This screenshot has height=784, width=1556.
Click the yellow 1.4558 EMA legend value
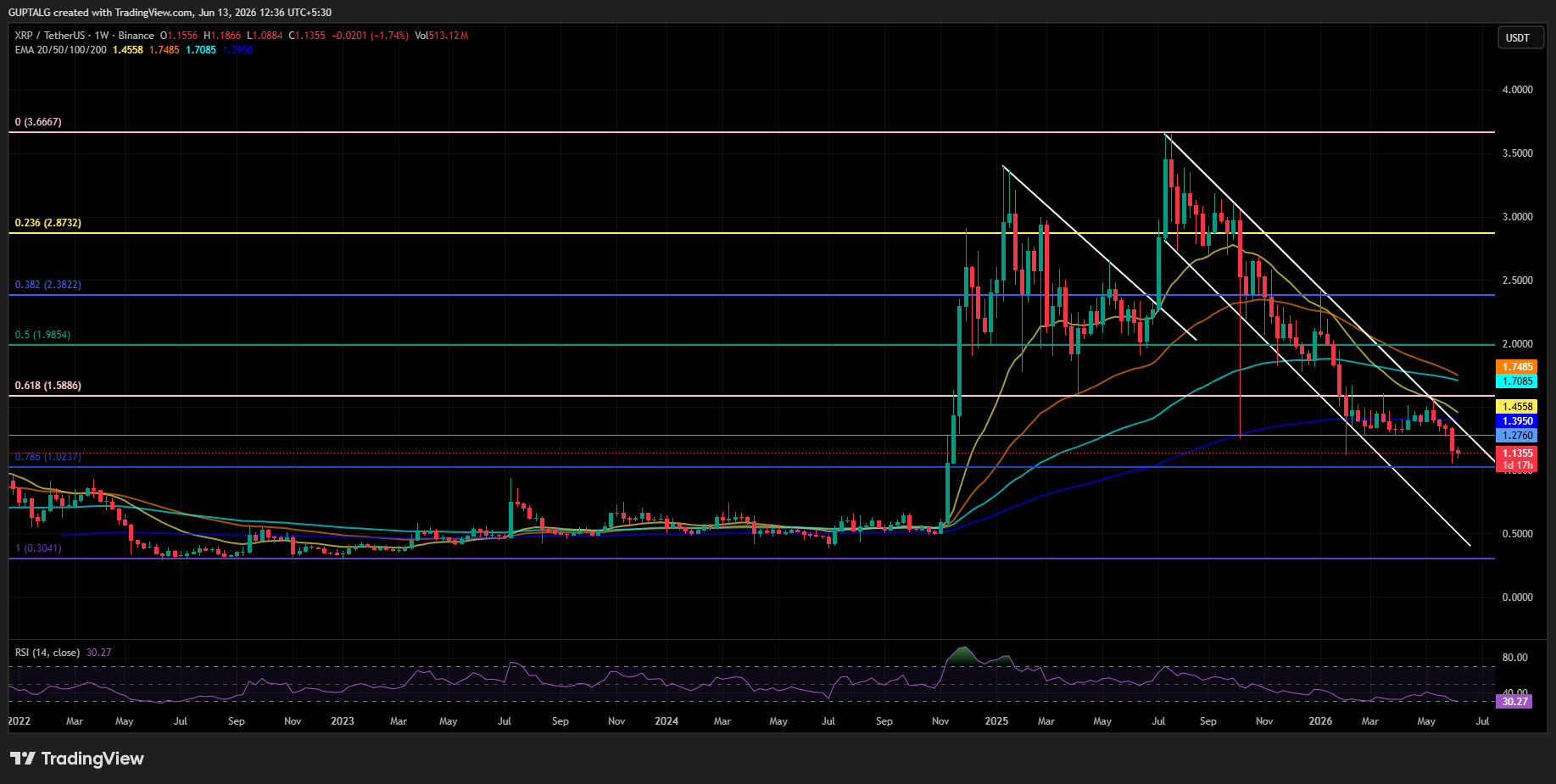(128, 50)
